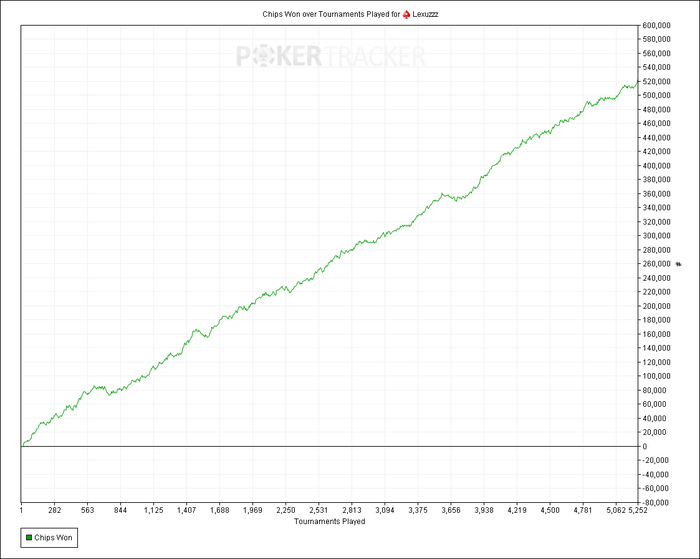Click the 2,531 x-axis tick label
700x559 pixels.
[319, 510]
